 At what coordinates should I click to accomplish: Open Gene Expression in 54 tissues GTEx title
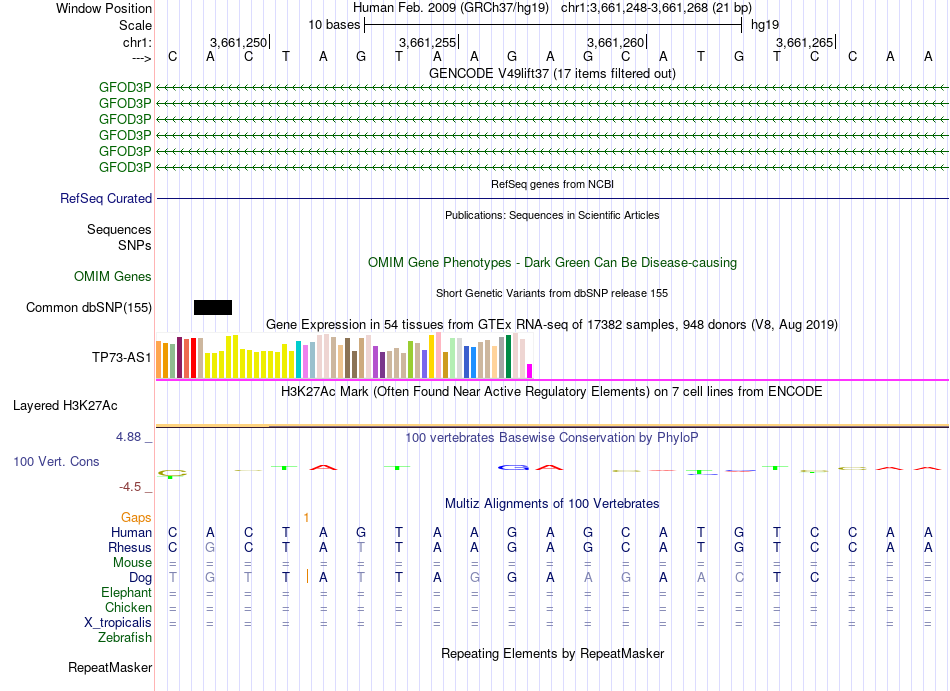coord(552,325)
